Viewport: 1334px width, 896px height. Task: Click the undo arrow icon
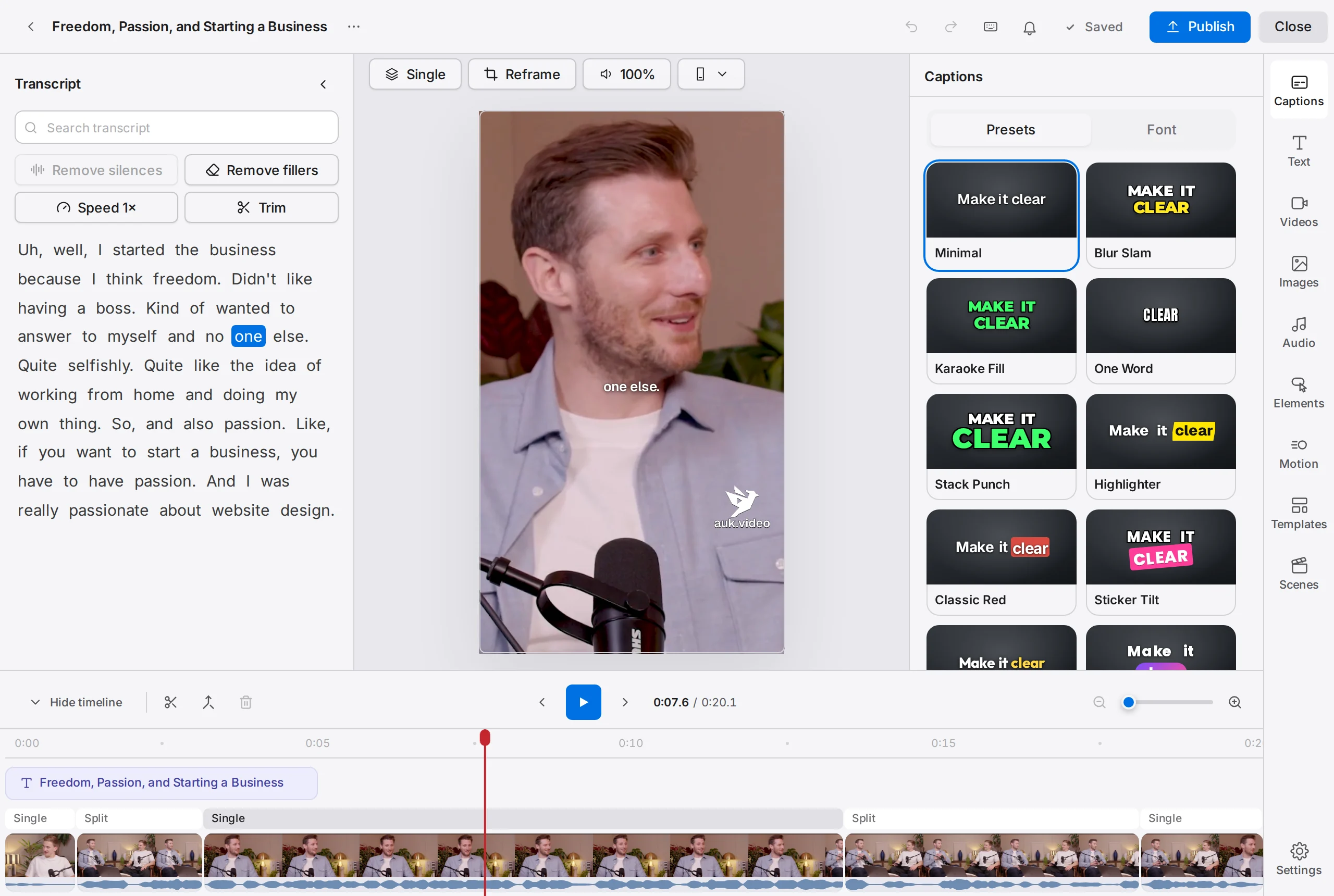911,27
